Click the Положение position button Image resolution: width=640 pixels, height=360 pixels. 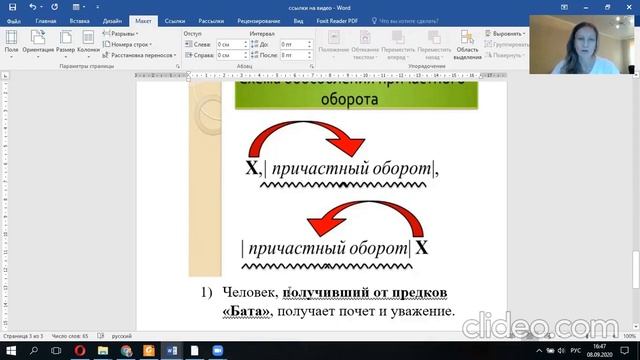pyautogui.click(x=333, y=45)
